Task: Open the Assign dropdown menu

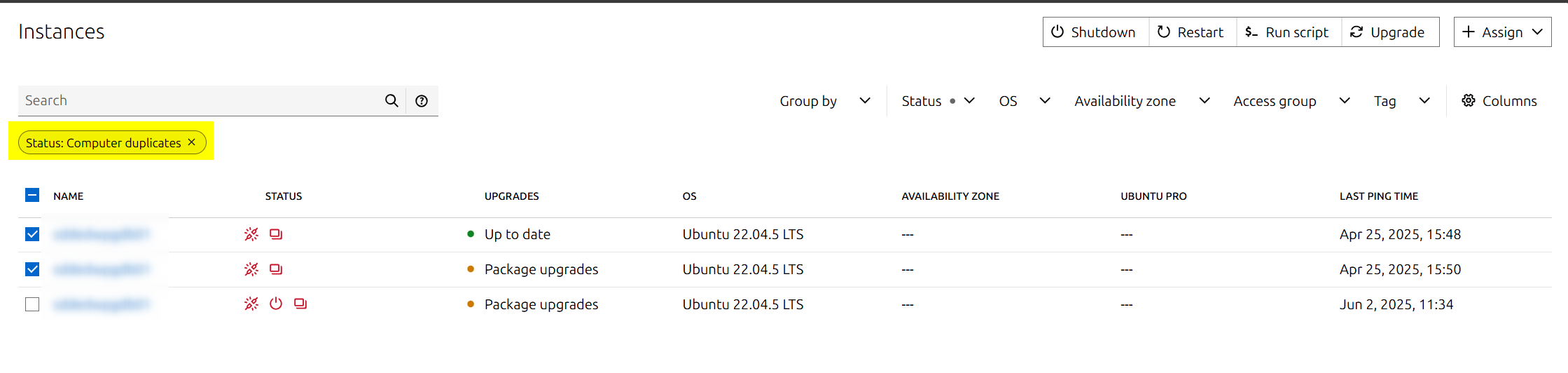Action: click(1502, 32)
